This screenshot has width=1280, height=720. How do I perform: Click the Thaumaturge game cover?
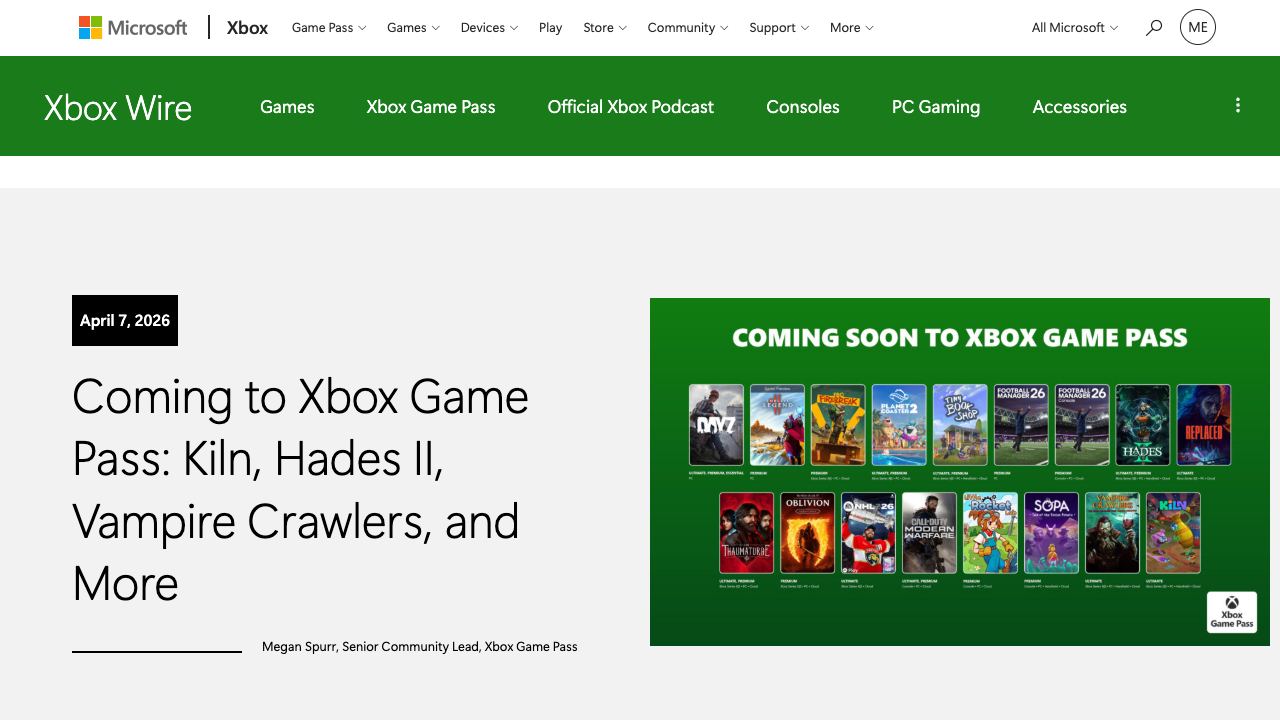coord(747,533)
